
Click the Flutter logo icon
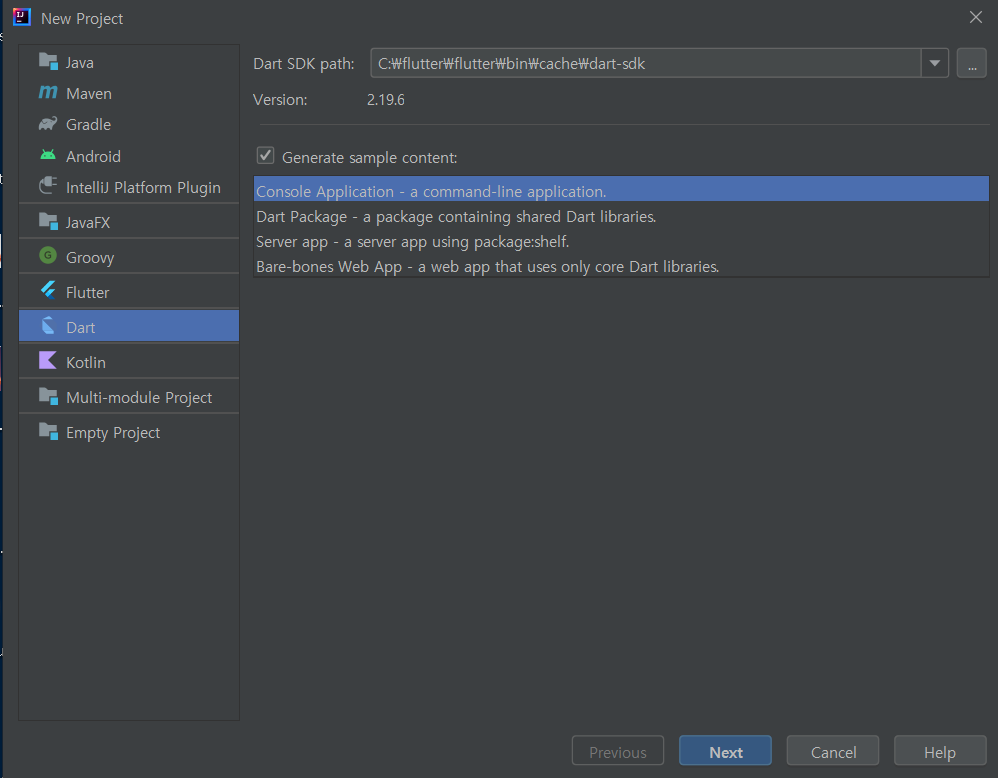[48, 290]
